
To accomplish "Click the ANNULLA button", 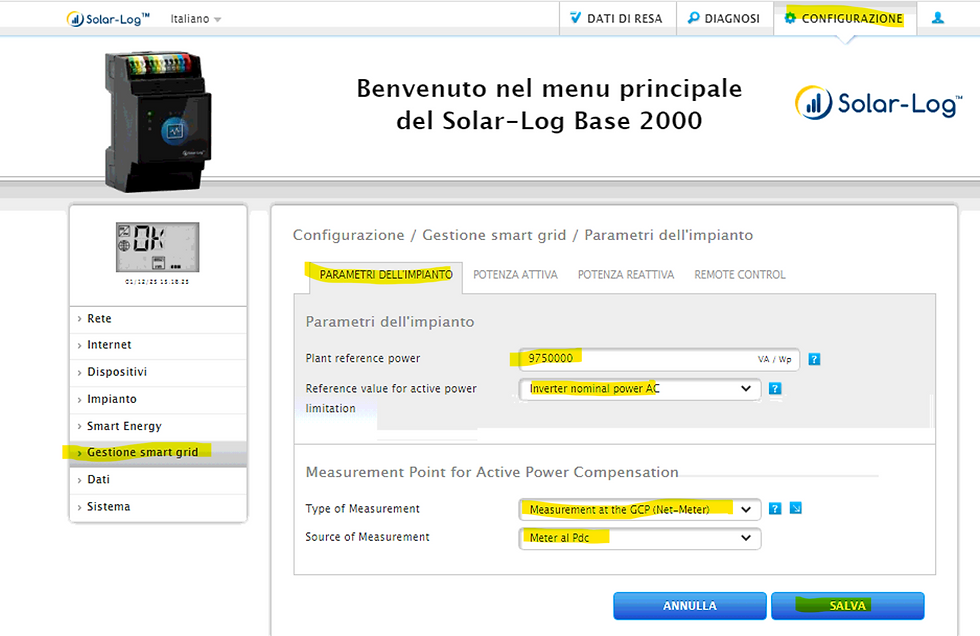I will coord(689,606).
